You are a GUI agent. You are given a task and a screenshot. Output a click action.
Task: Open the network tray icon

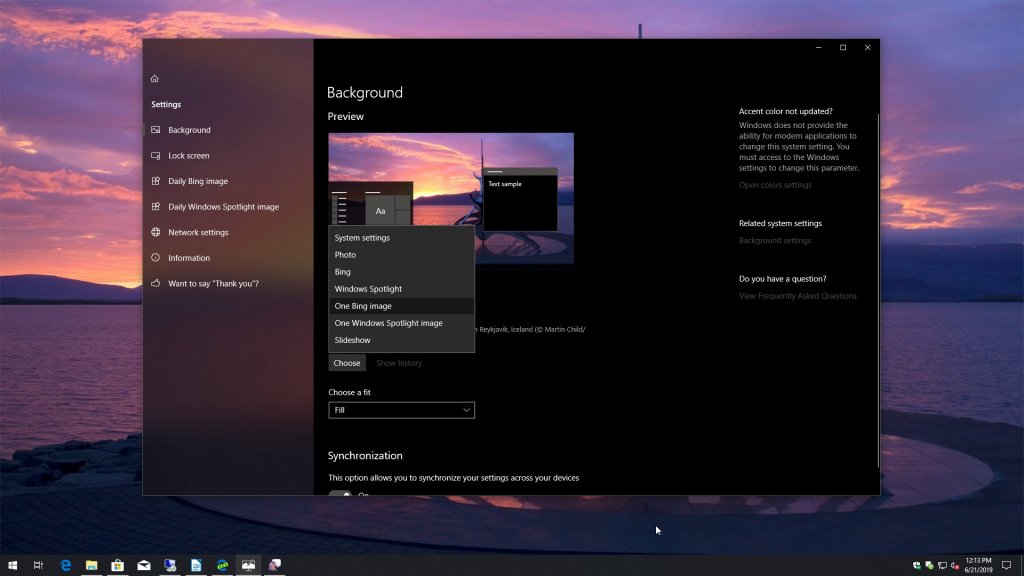[x=942, y=566]
